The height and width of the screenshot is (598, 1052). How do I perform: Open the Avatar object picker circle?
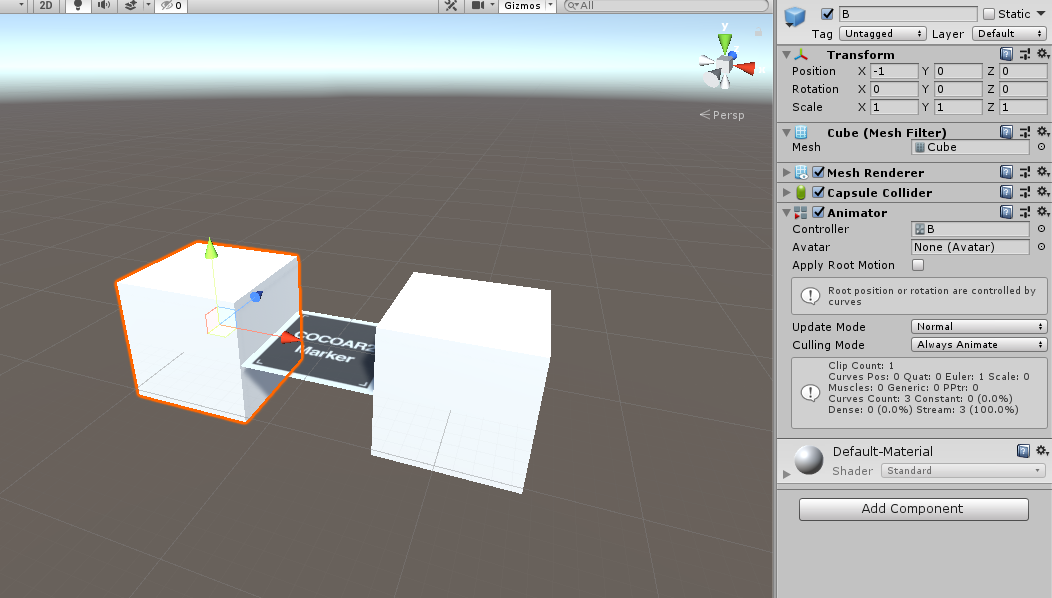[1041, 247]
